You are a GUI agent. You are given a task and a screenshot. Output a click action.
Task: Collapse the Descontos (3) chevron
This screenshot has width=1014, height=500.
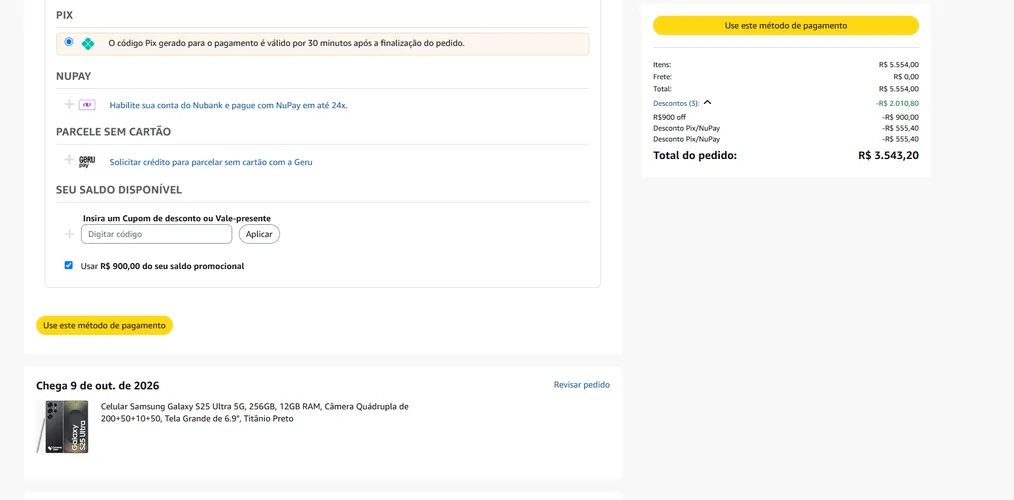[707, 102]
